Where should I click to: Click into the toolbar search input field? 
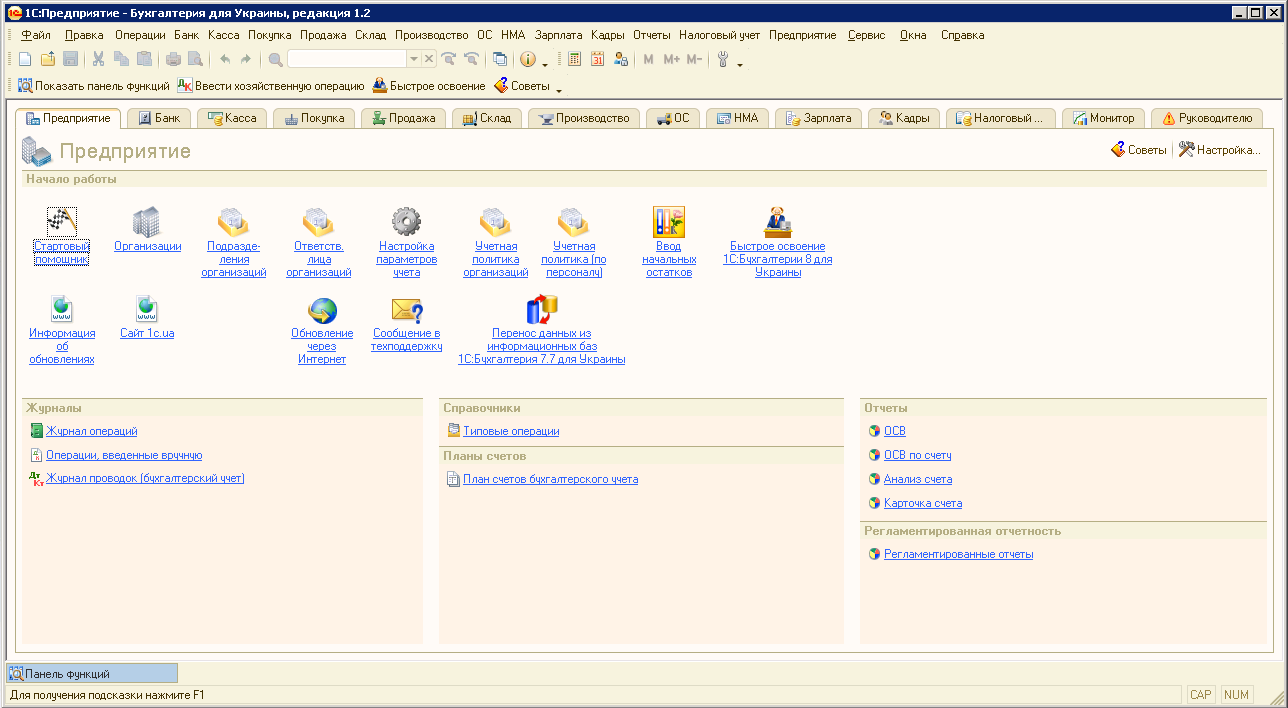click(347, 59)
